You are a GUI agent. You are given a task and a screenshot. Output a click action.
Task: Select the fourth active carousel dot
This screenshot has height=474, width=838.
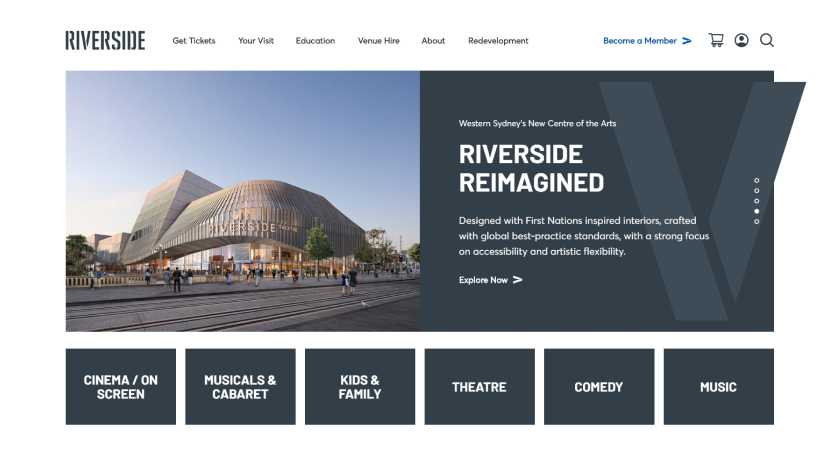click(x=756, y=211)
